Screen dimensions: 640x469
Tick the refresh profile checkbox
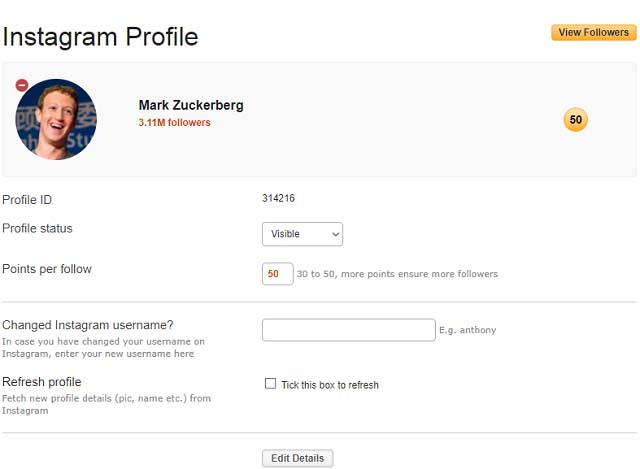pyautogui.click(x=270, y=383)
